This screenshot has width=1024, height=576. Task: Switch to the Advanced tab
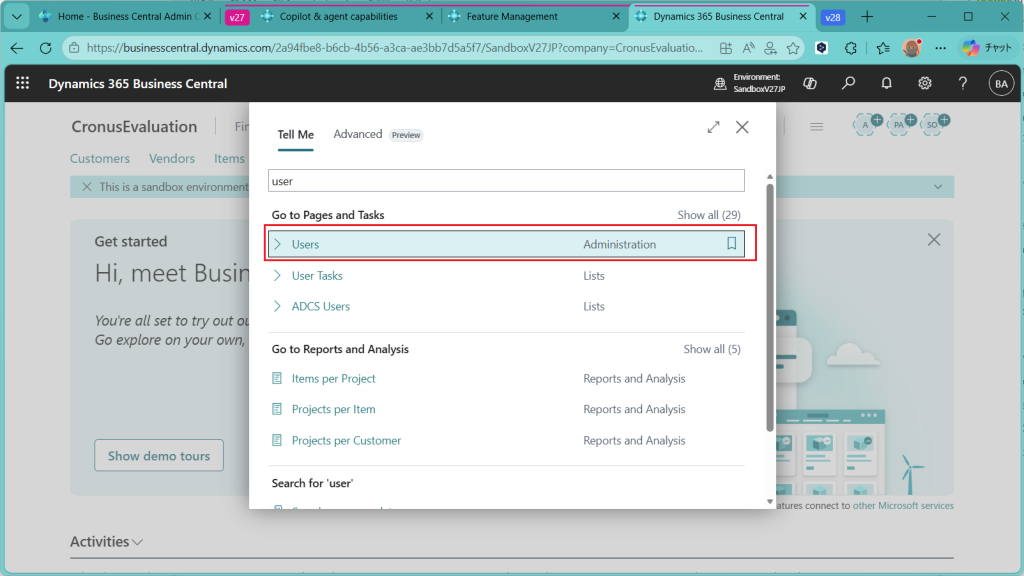click(358, 134)
